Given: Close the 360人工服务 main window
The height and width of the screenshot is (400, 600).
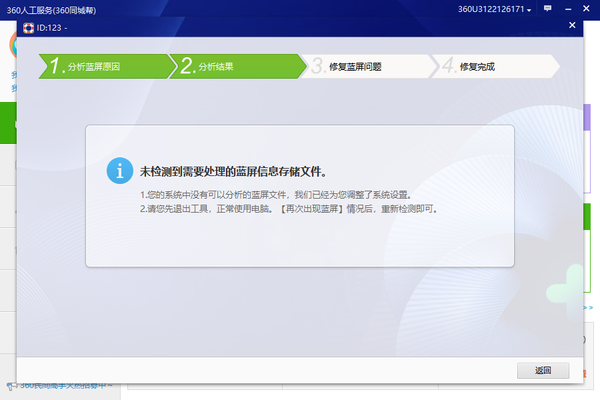Looking at the screenshot, I should coord(587,9).
